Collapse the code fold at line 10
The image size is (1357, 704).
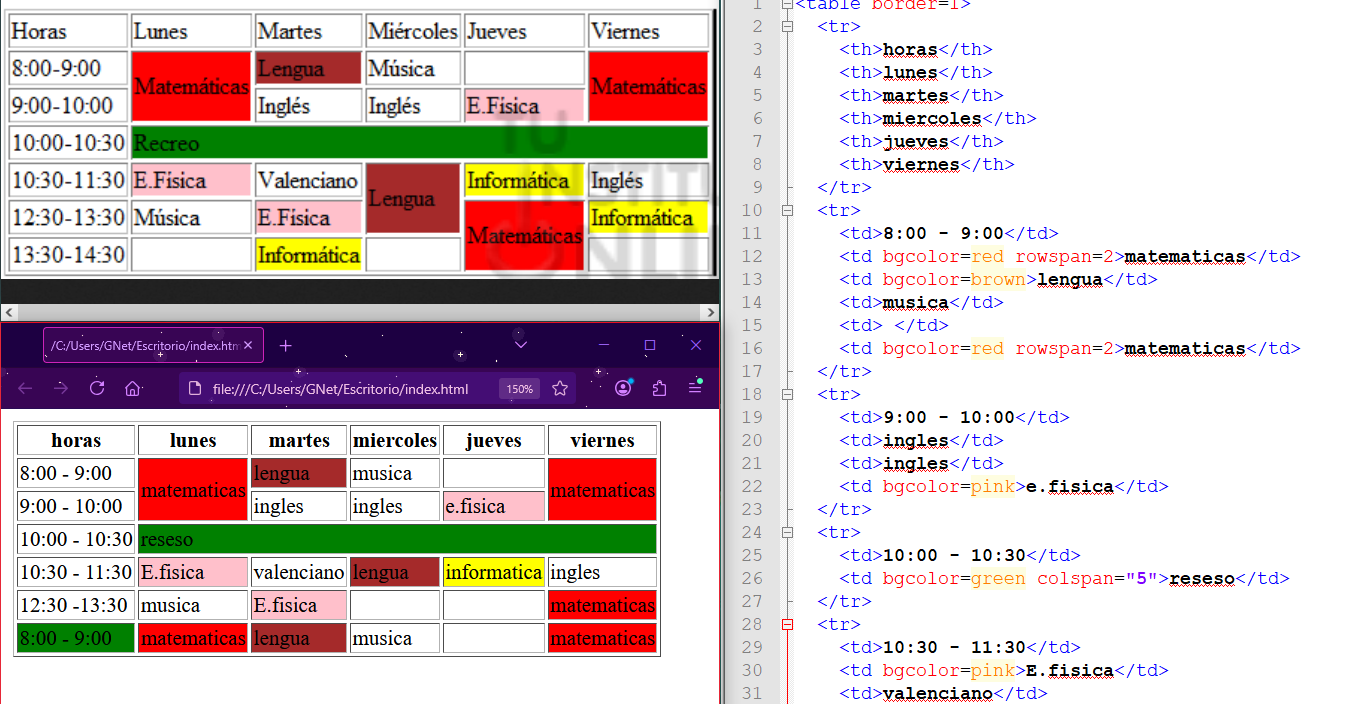point(787,210)
